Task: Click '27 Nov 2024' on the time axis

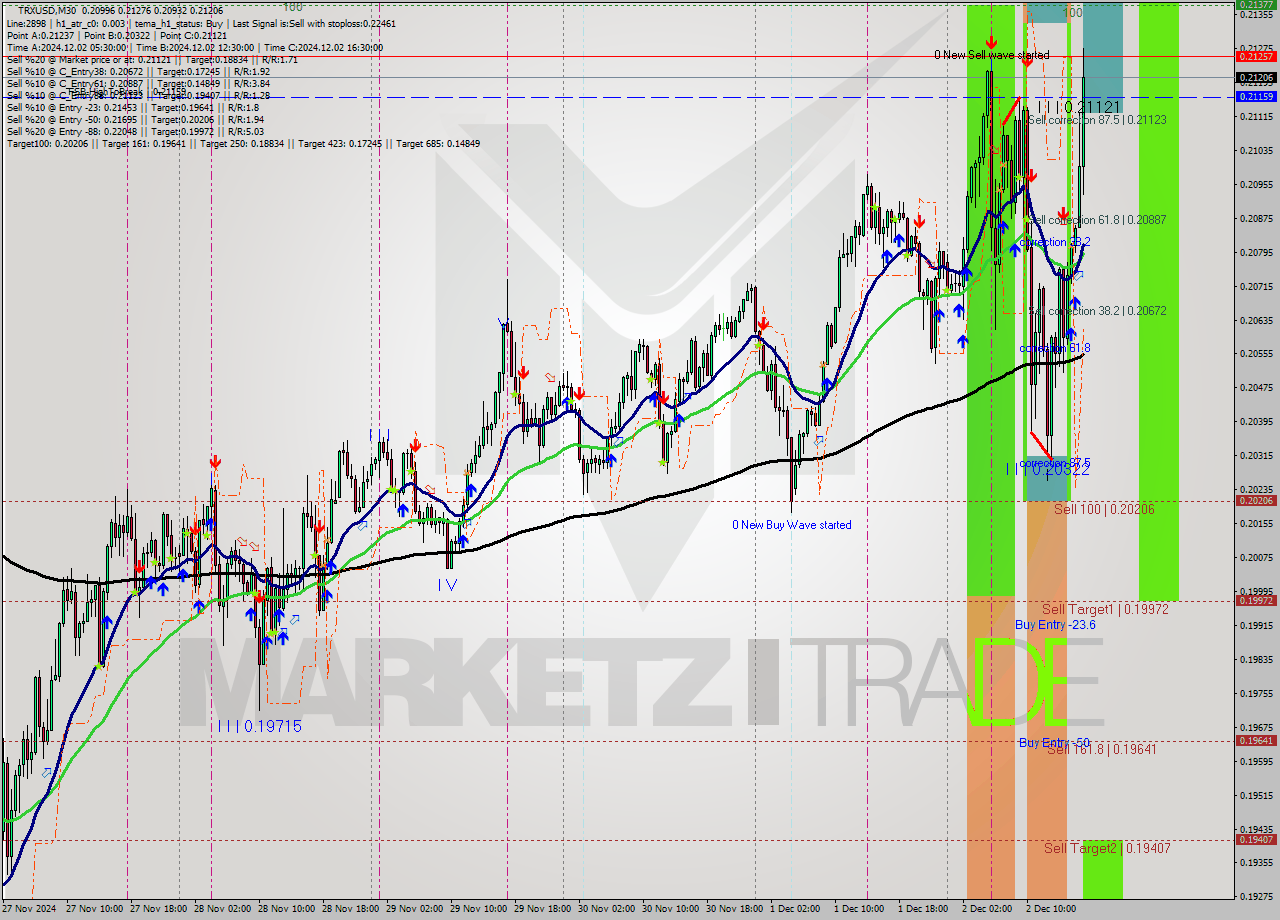Action: click(29, 910)
